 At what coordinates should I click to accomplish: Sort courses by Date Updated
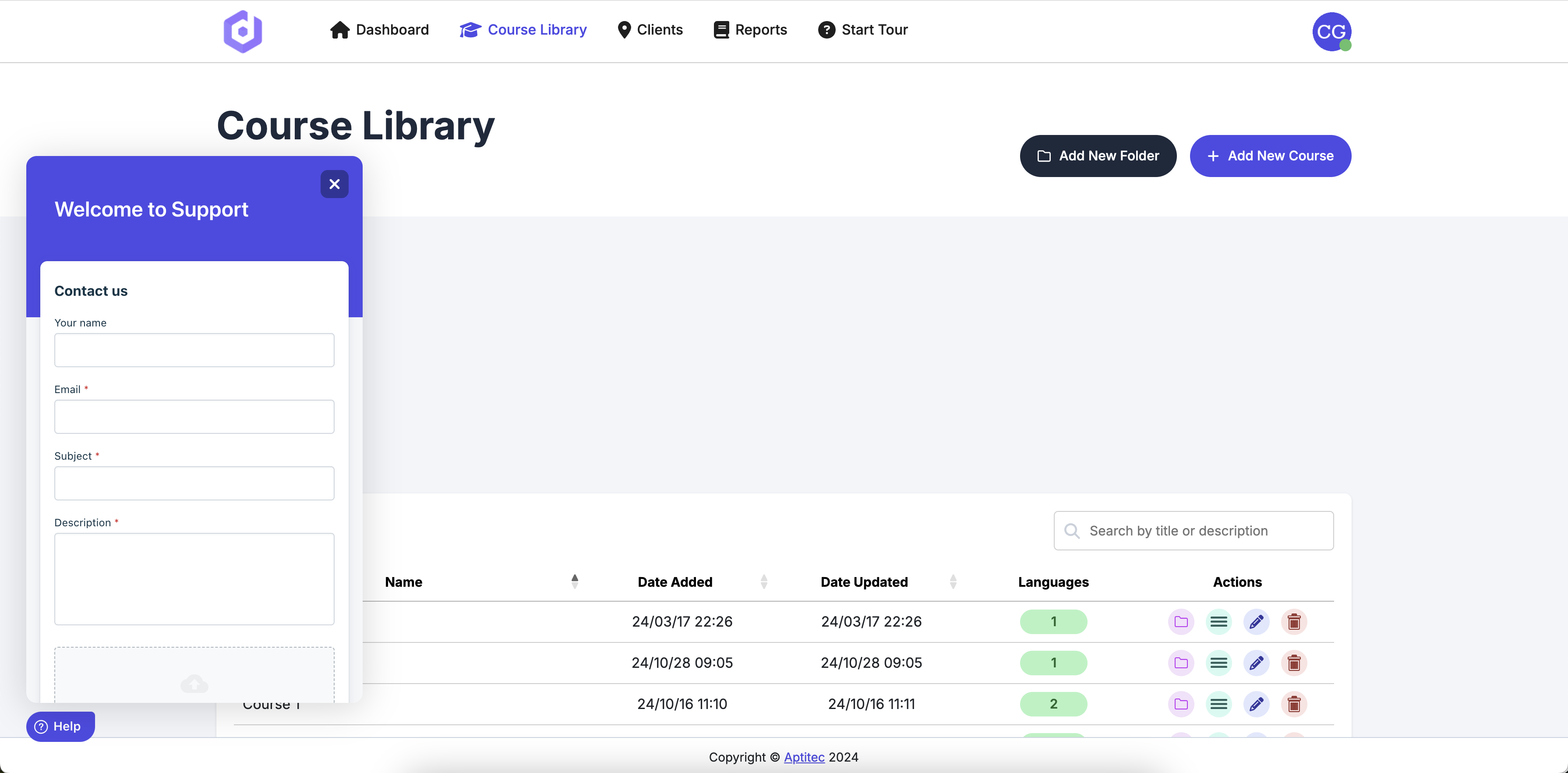(953, 581)
